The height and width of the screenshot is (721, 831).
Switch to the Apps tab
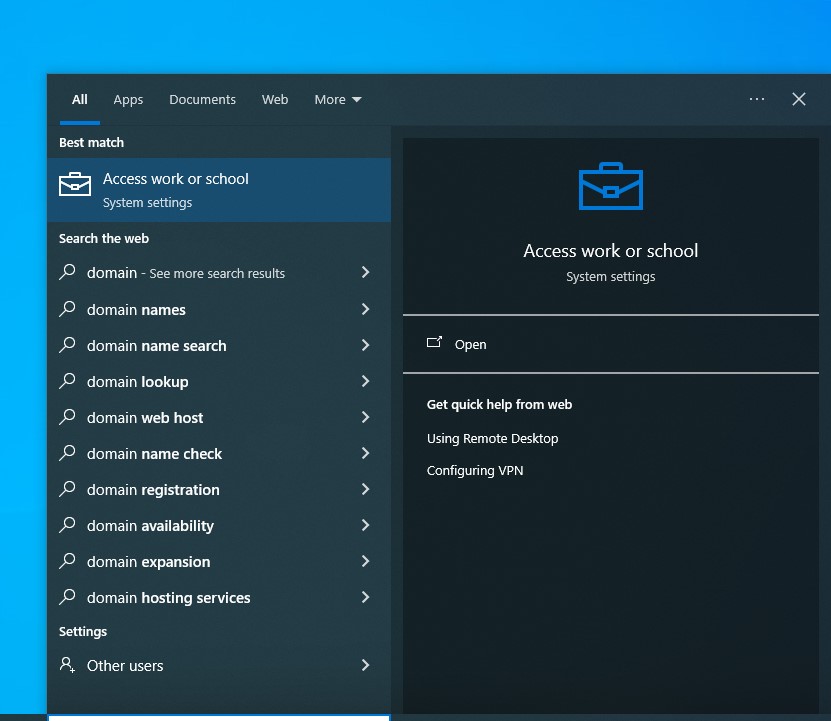[x=128, y=99]
